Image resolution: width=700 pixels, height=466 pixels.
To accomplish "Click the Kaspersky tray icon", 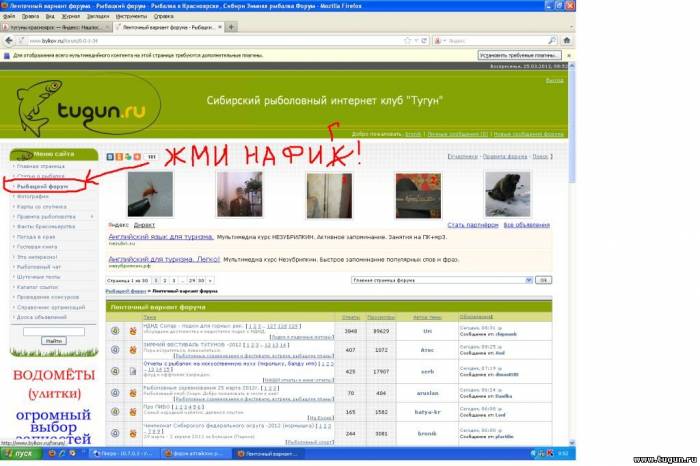I will [550, 454].
